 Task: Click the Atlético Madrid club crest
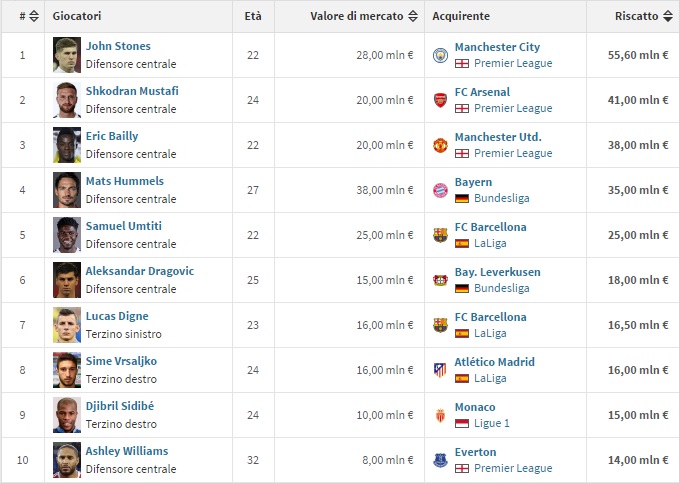(x=440, y=370)
